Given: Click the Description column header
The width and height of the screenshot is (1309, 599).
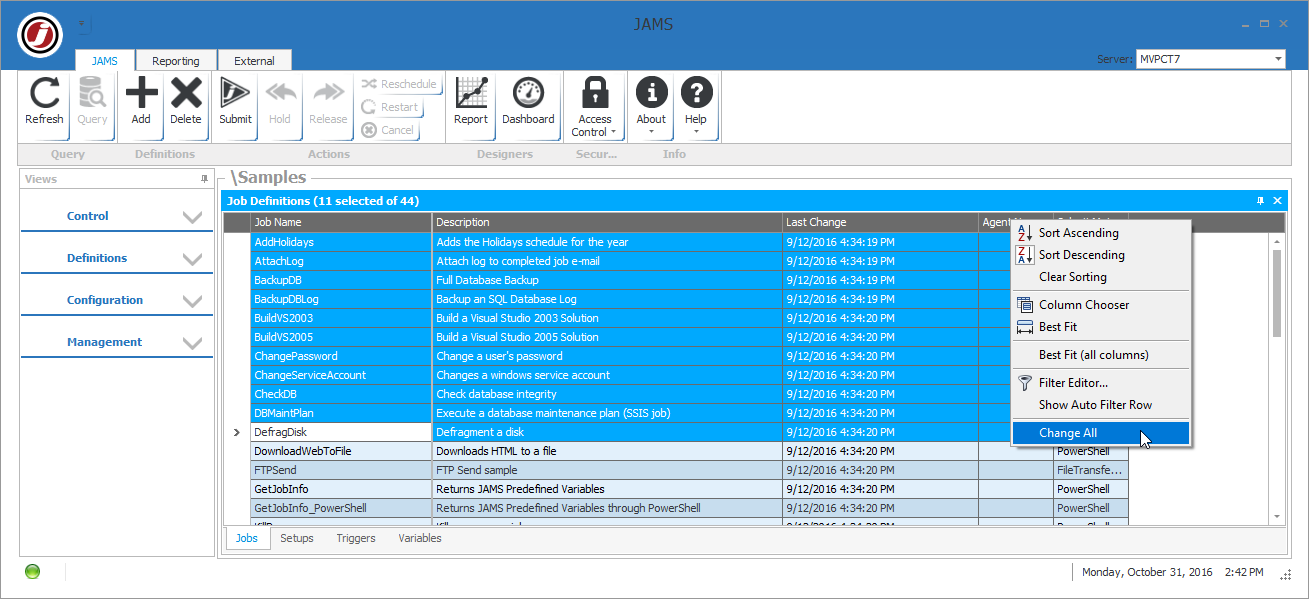Looking at the screenshot, I should (x=607, y=222).
